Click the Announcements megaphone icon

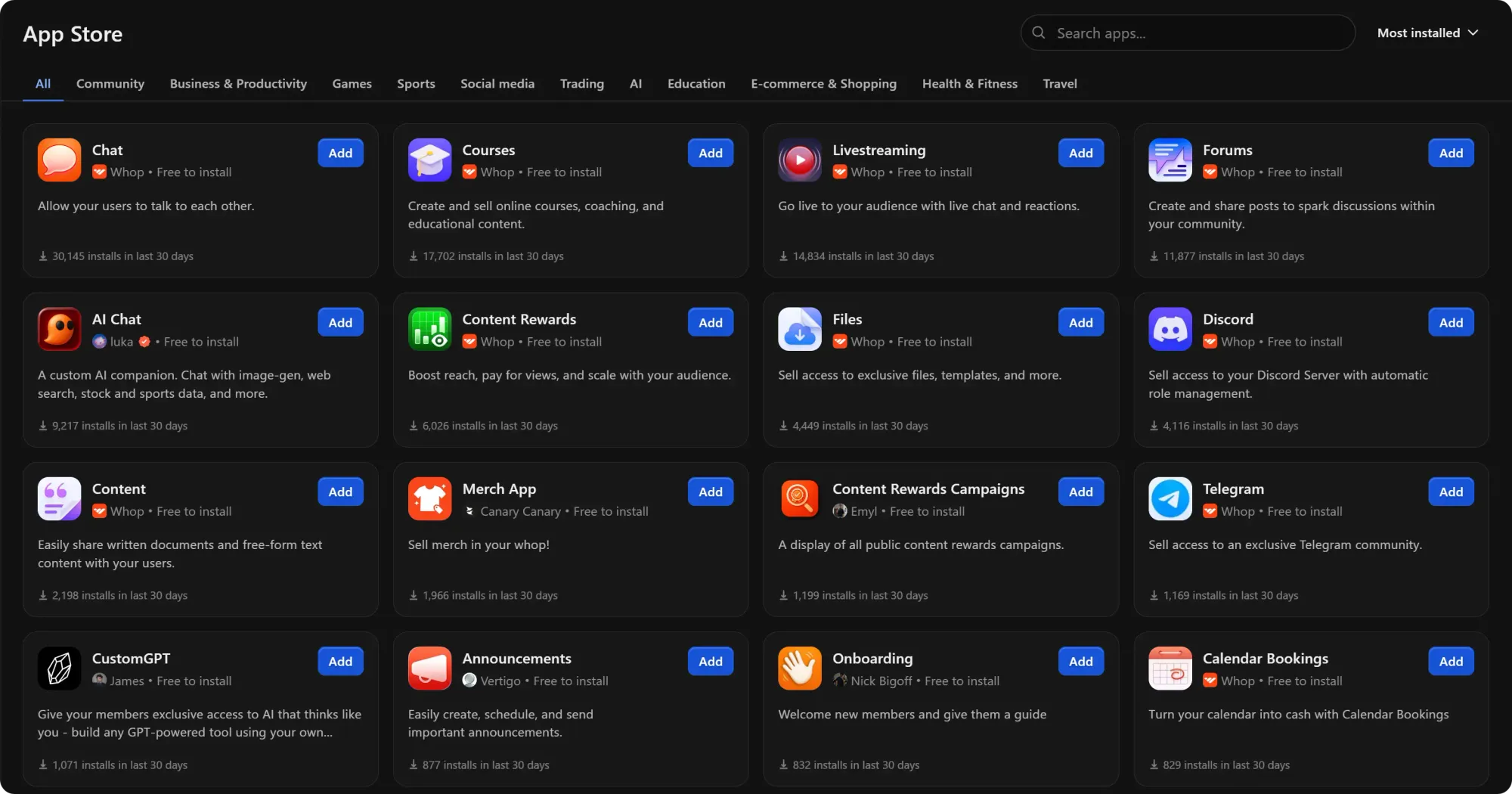429,668
